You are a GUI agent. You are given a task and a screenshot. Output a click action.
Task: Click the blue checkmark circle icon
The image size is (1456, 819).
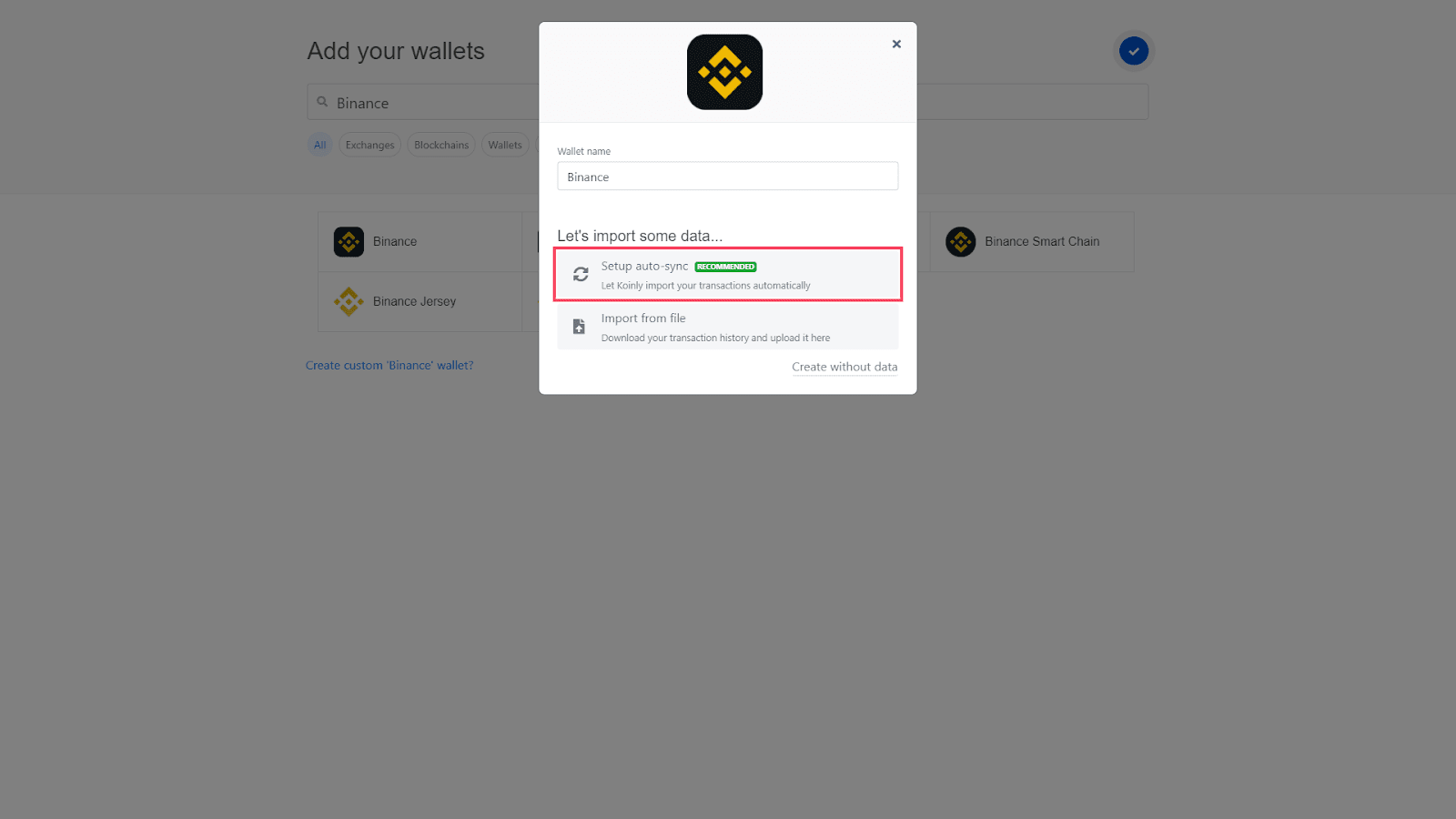[1134, 51]
